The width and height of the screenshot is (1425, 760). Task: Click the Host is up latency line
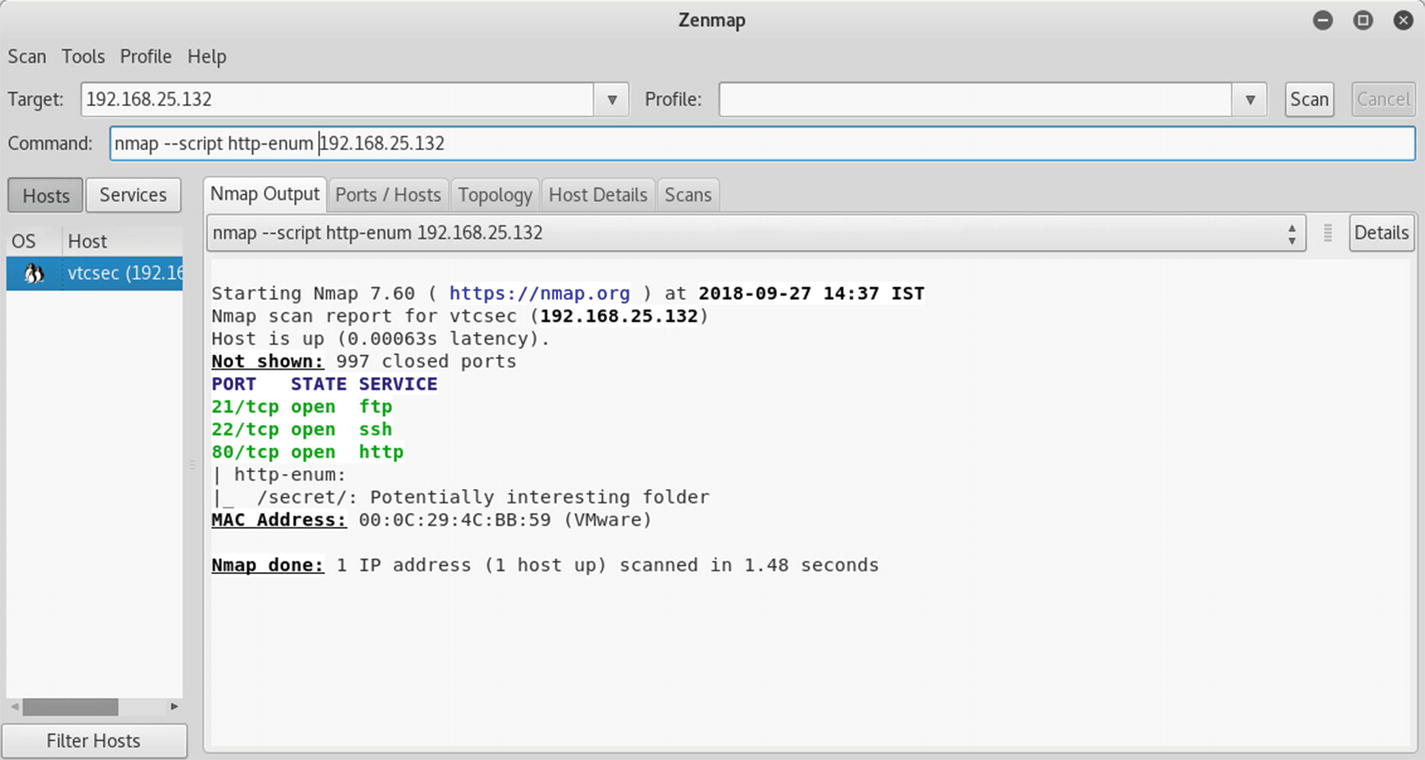[x=381, y=339]
